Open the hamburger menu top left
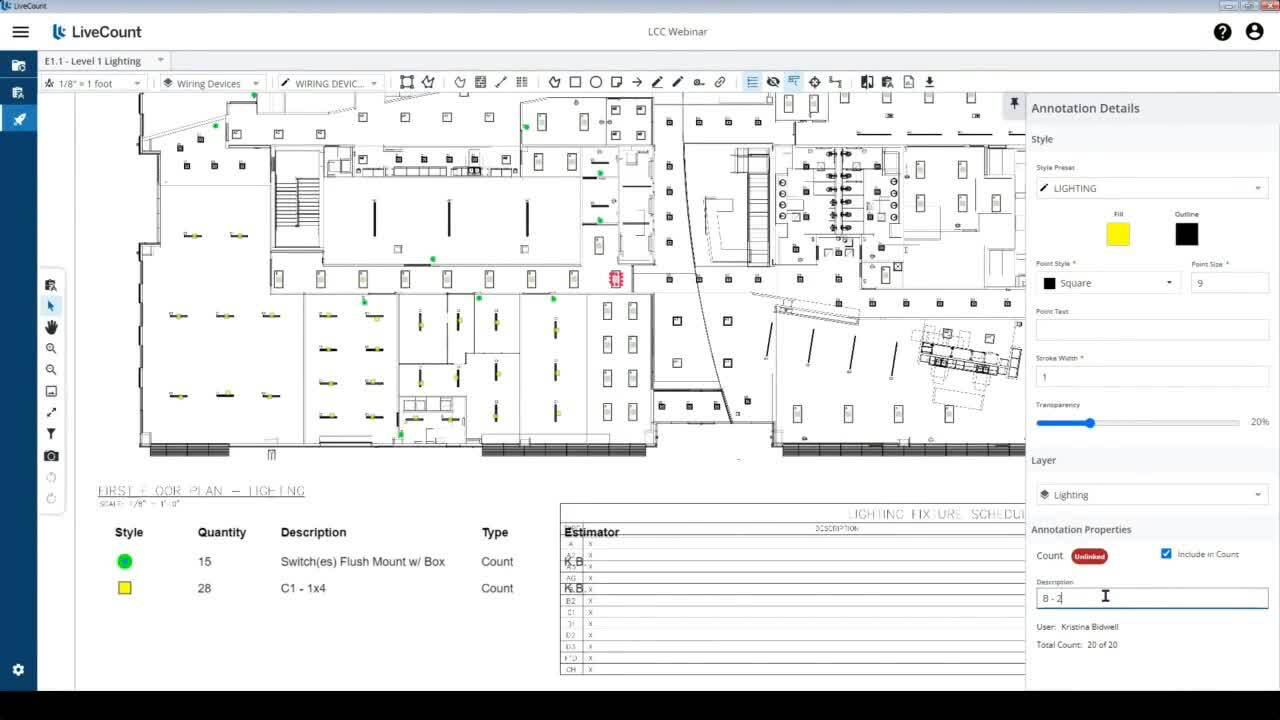The width and height of the screenshot is (1280, 720). pyautogui.click(x=20, y=31)
